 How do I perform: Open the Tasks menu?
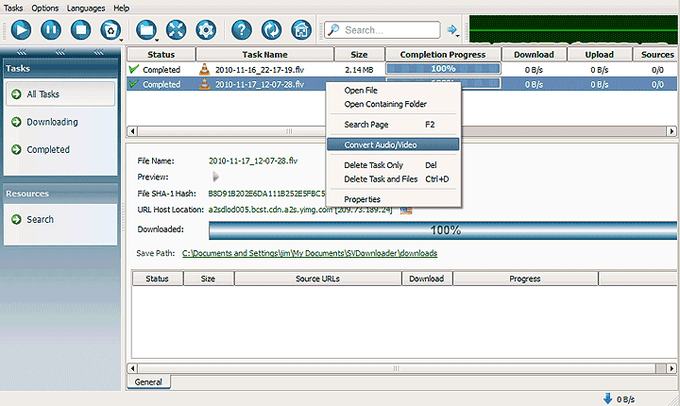(13, 8)
